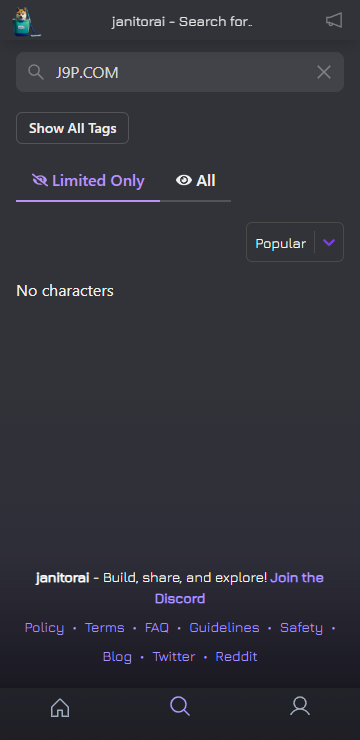Click the crossed-out eye icon on Limited Only
360x740 pixels.
[40, 180]
